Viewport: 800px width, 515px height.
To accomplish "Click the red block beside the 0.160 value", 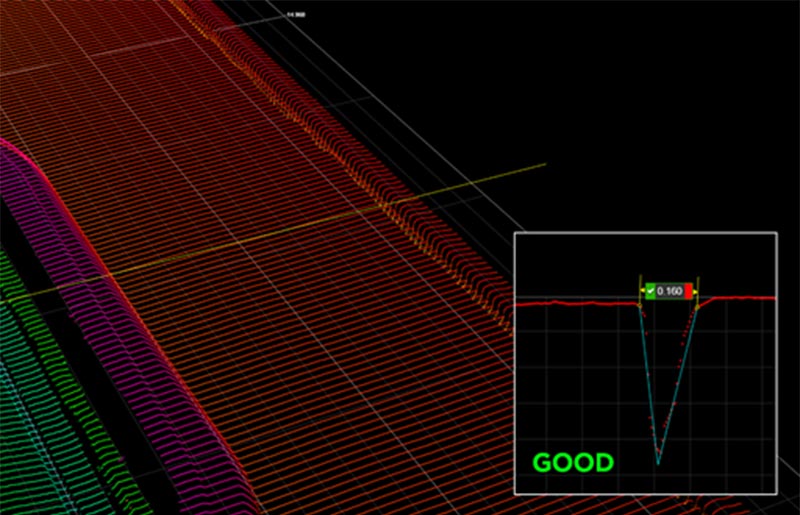I will pos(688,291).
